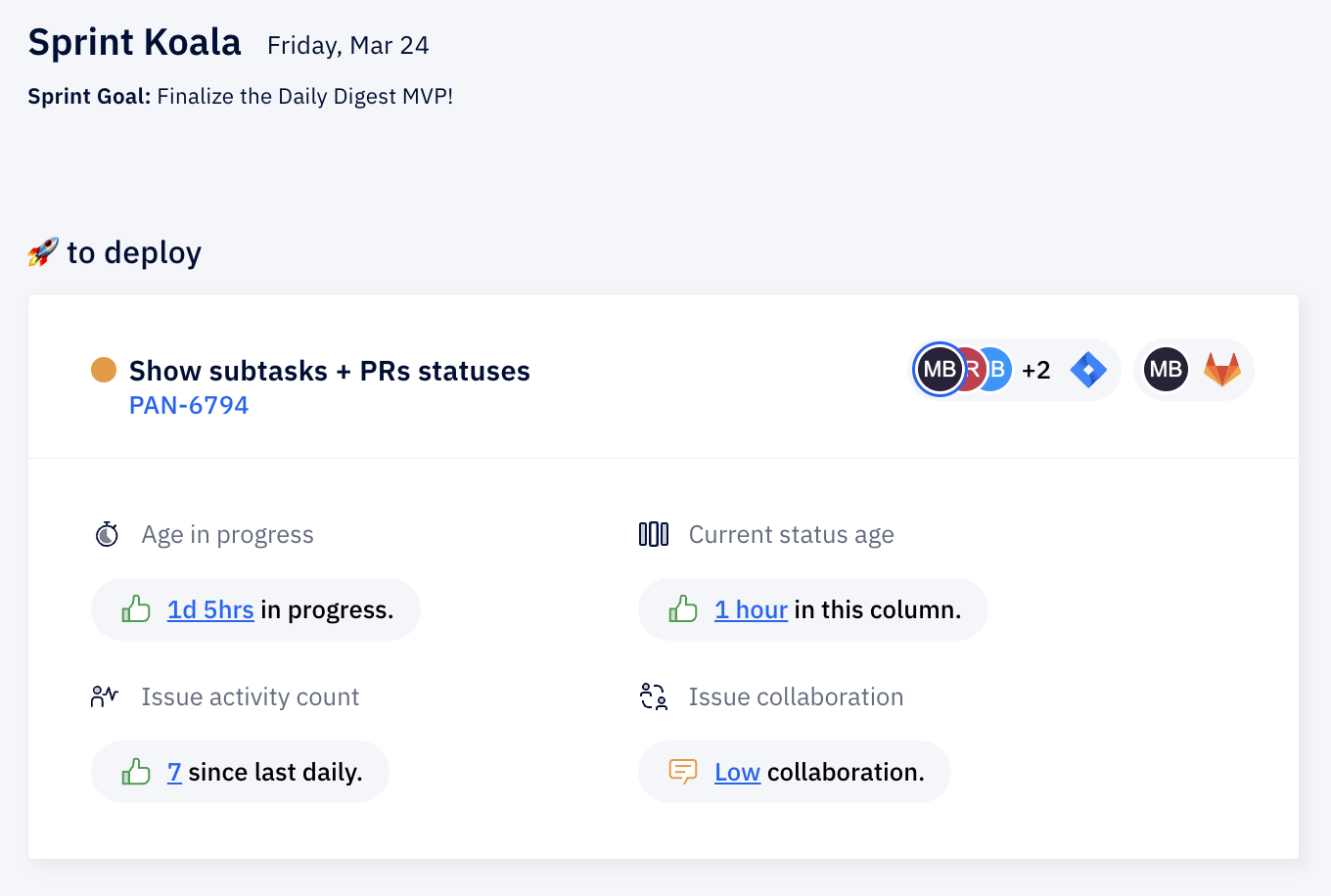
Task: Click the Issue collaboration people icon
Action: tap(654, 696)
